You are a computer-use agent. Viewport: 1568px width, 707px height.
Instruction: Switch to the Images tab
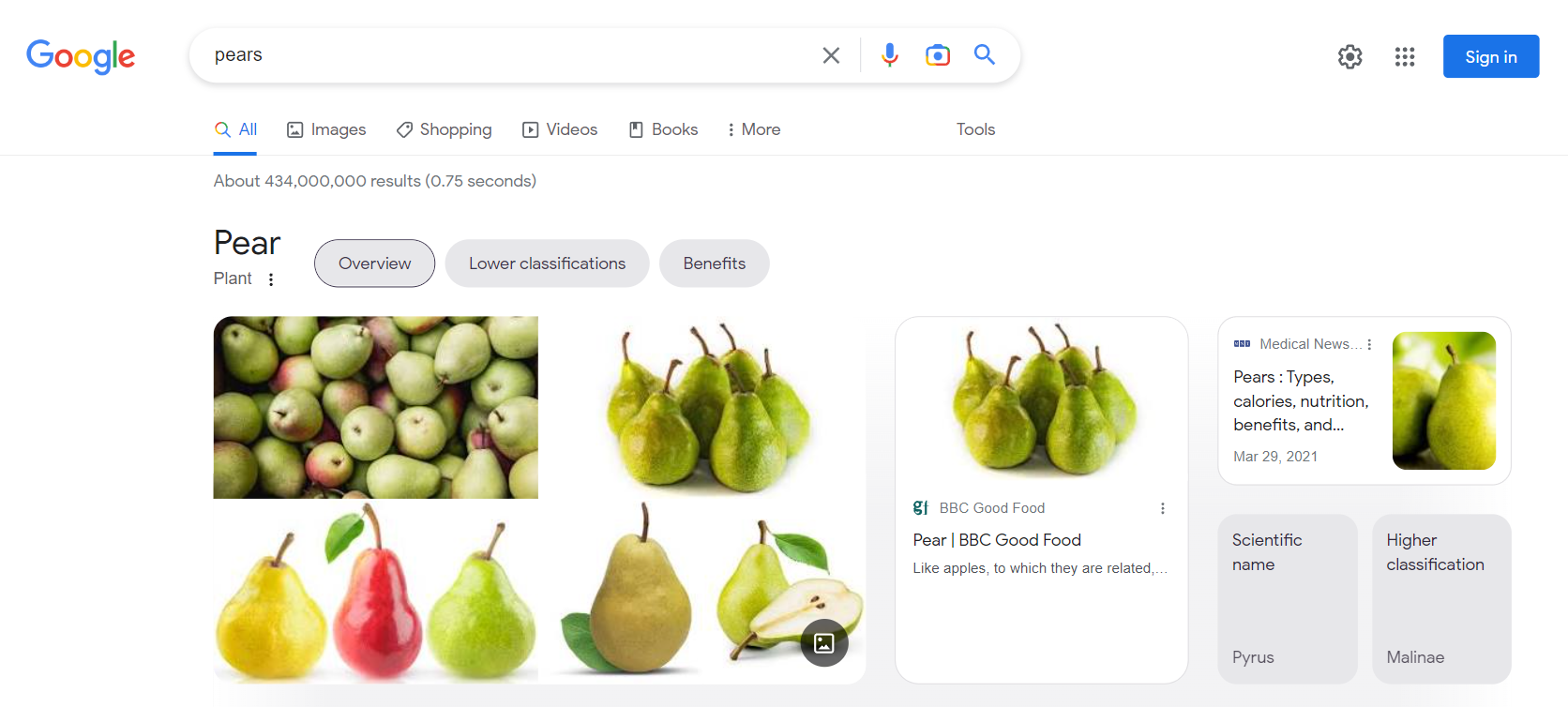click(x=326, y=128)
